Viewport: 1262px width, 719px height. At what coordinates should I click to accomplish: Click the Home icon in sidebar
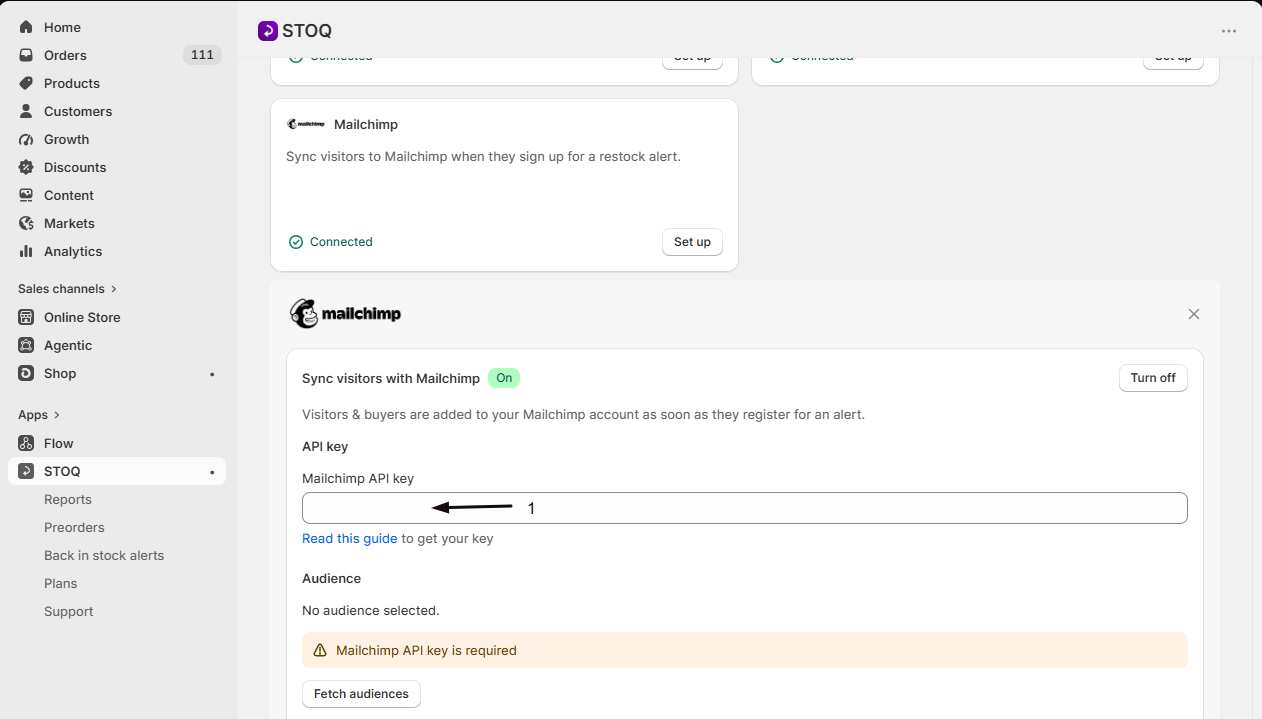pos(26,27)
